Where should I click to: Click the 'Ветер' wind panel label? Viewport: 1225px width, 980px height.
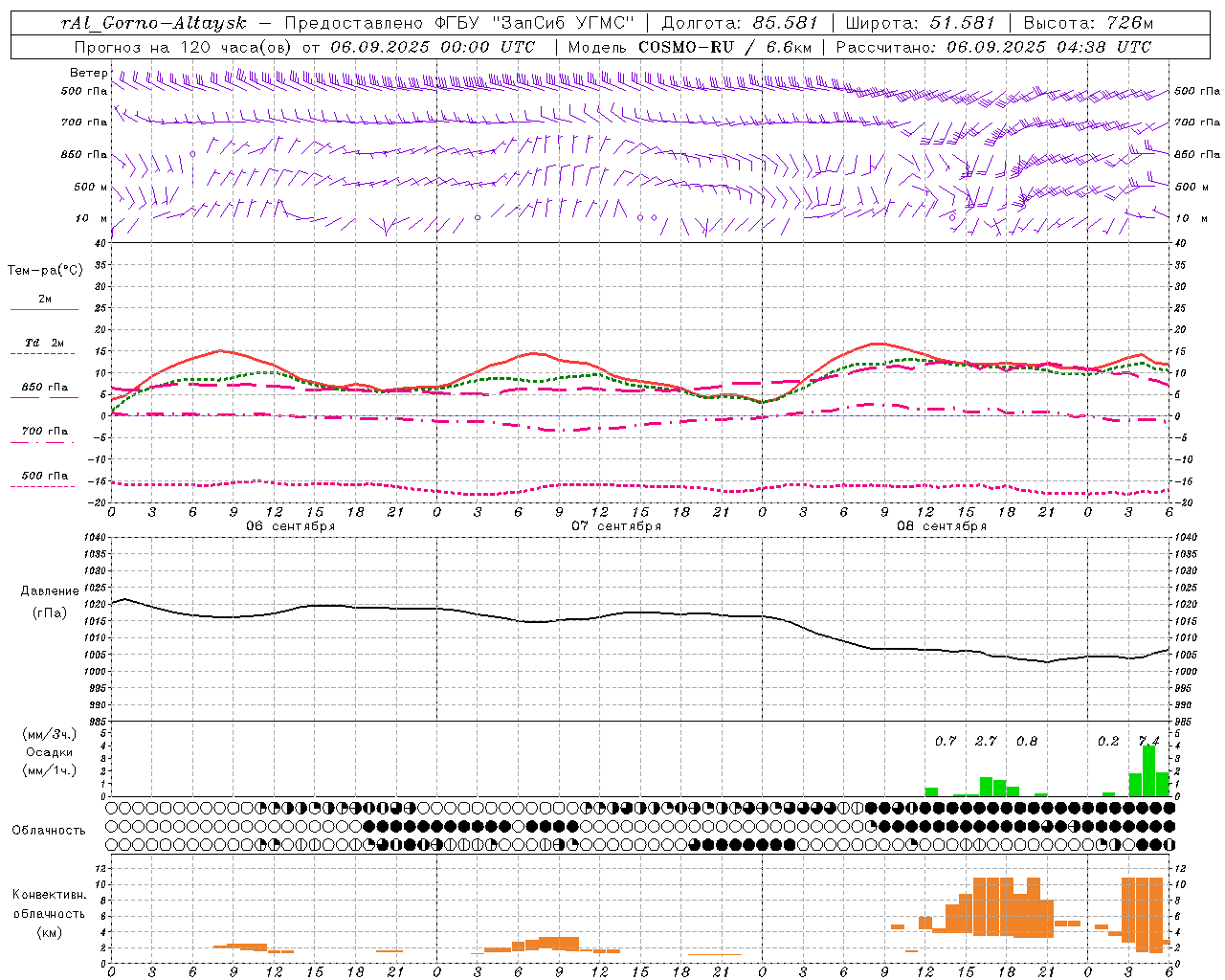(x=88, y=73)
